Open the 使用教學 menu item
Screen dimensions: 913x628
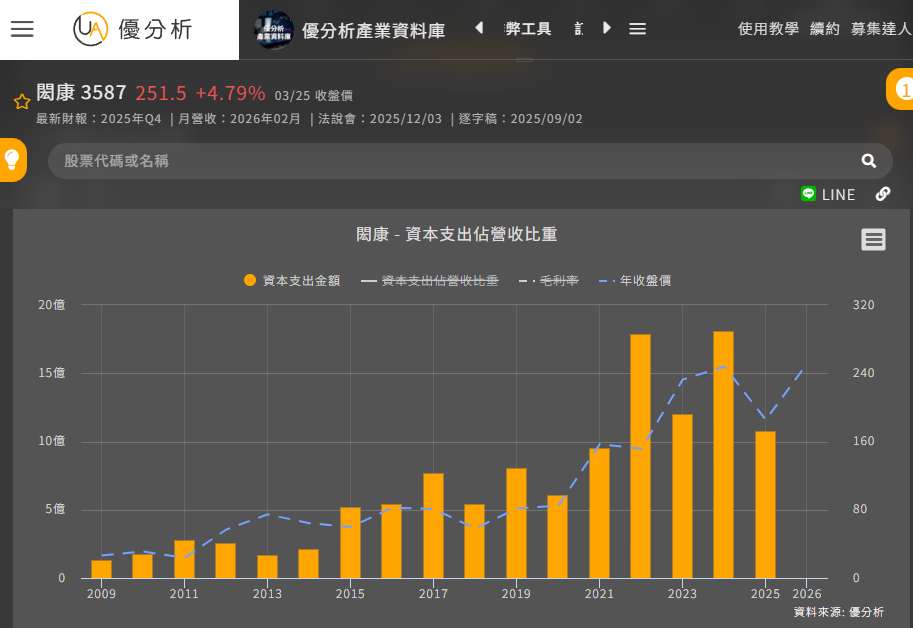pyautogui.click(x=768, y=29)
